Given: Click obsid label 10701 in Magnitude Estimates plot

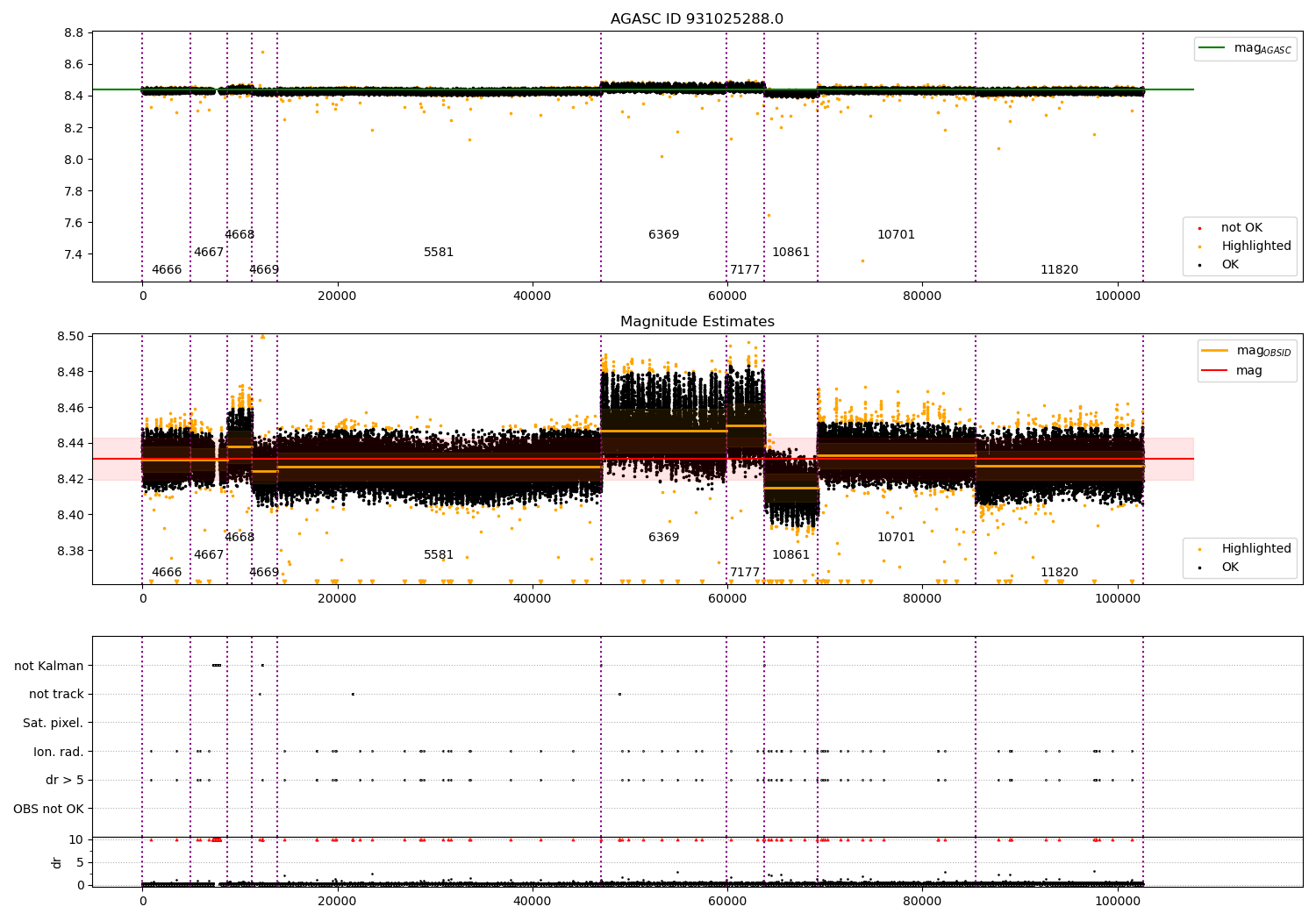Looking at the screenshot, I should point(897,538).
